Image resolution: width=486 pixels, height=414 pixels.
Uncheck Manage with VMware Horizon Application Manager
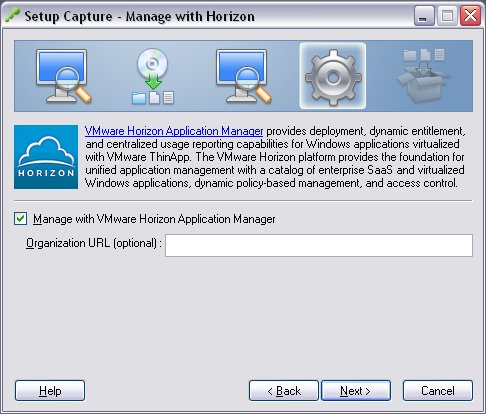[20, 219]
